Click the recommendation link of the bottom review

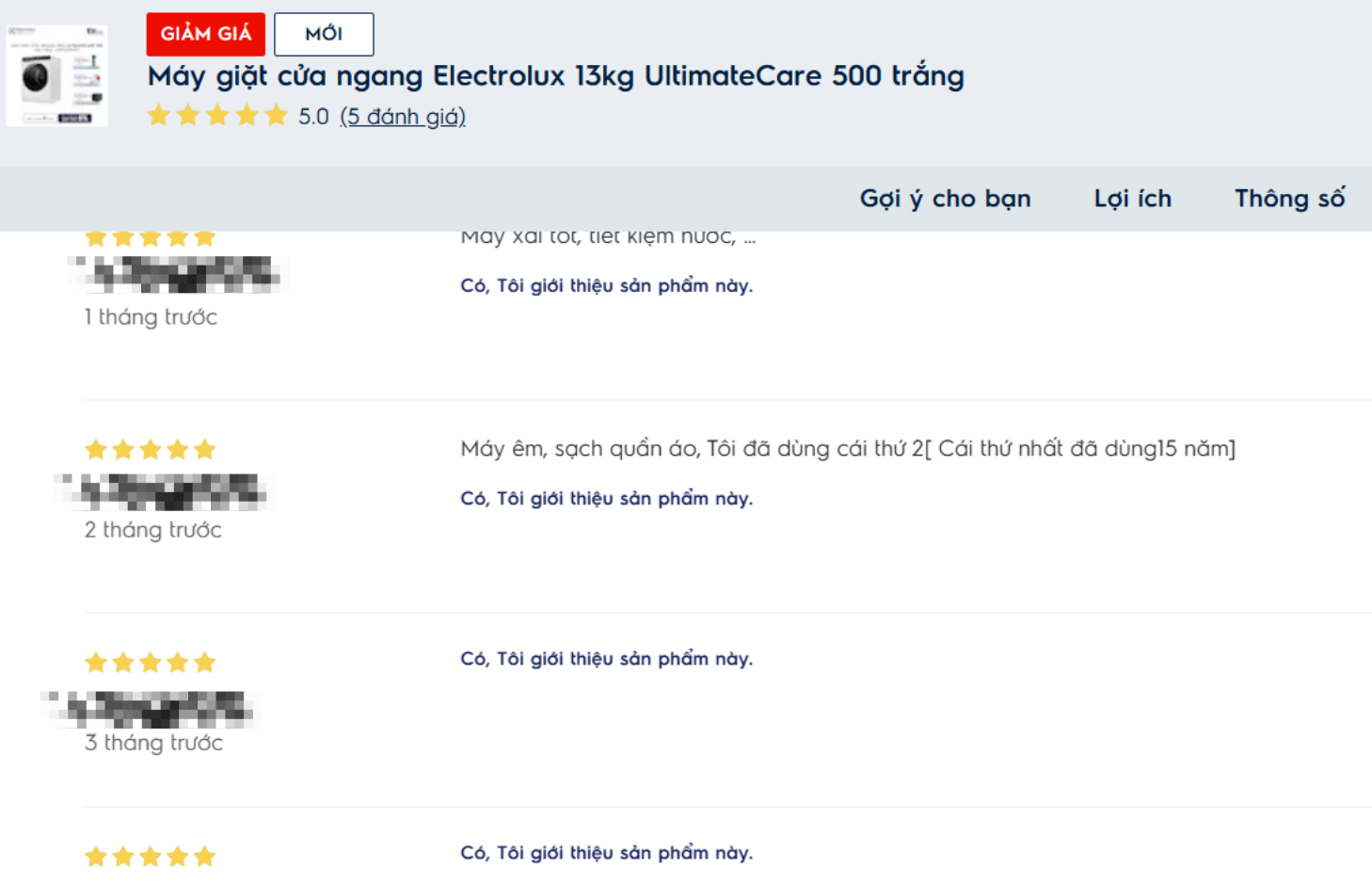point(606,852)
